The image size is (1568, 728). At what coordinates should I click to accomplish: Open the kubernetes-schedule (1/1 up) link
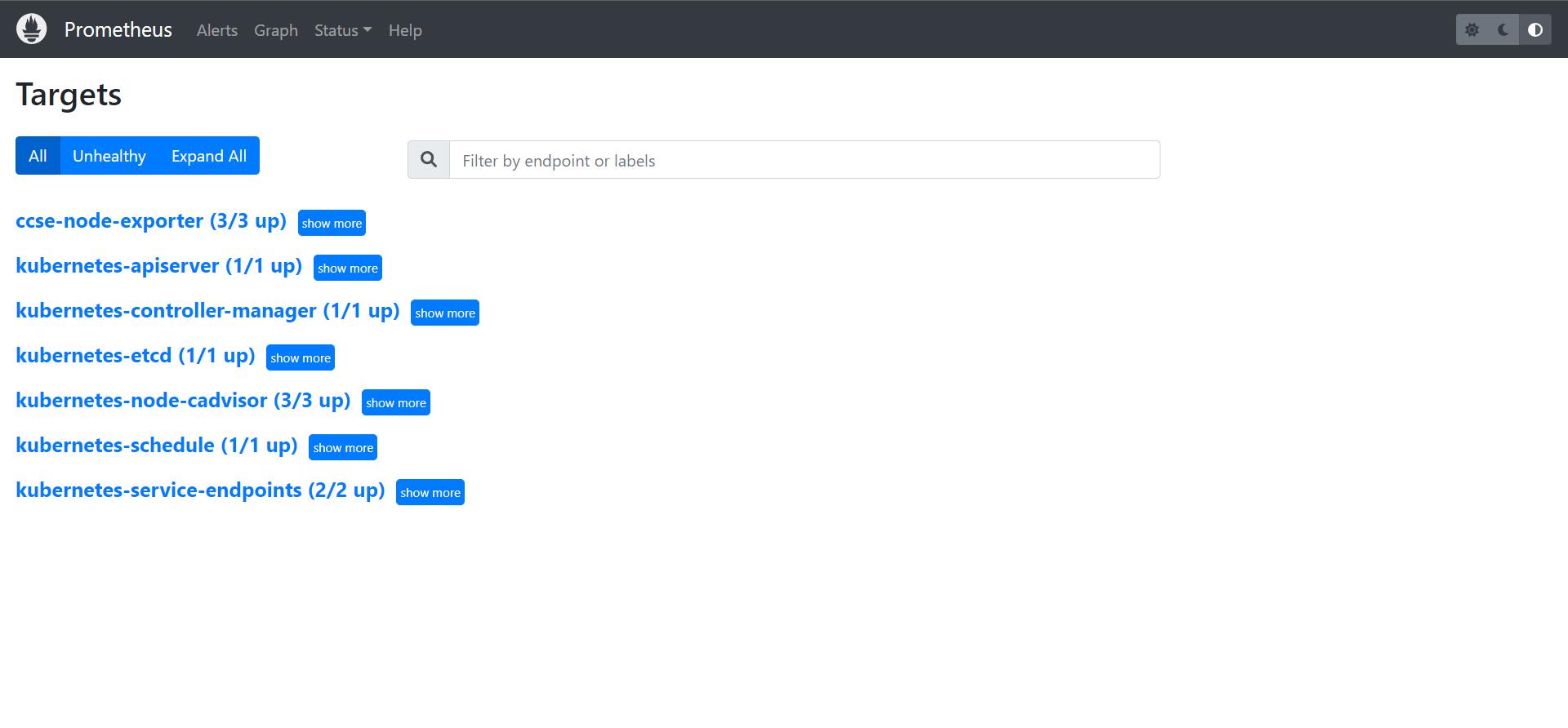[x=157, y=446]
